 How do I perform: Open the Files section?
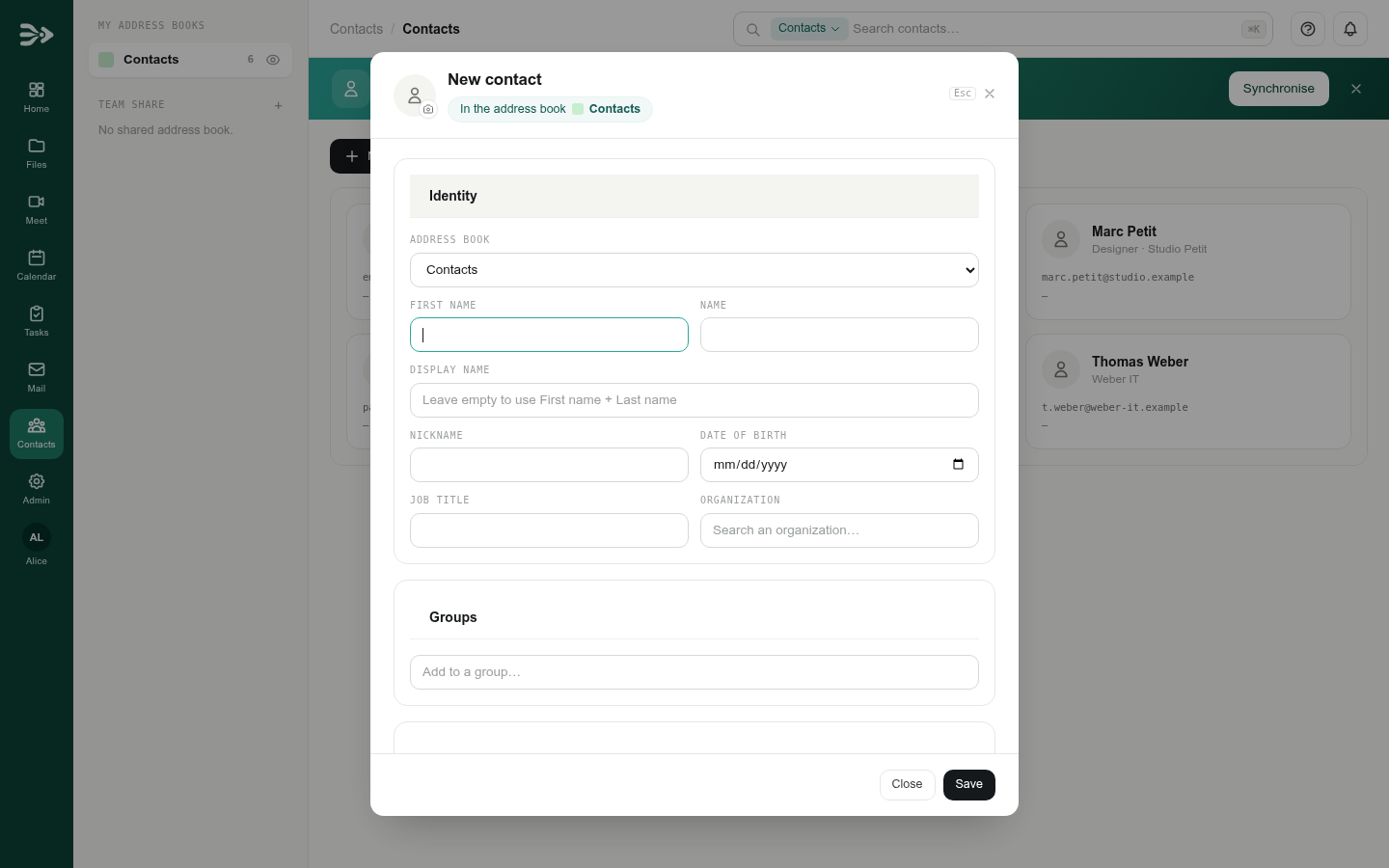(x=37, y=153)
